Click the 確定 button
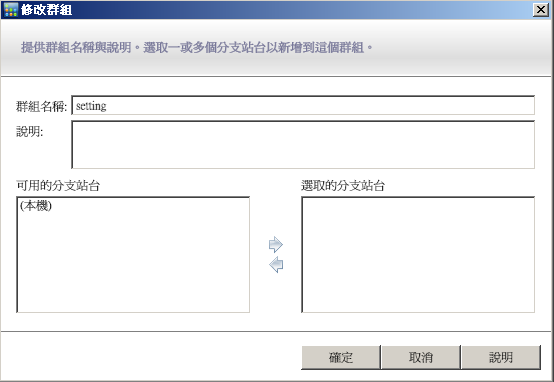 (341, 357)
